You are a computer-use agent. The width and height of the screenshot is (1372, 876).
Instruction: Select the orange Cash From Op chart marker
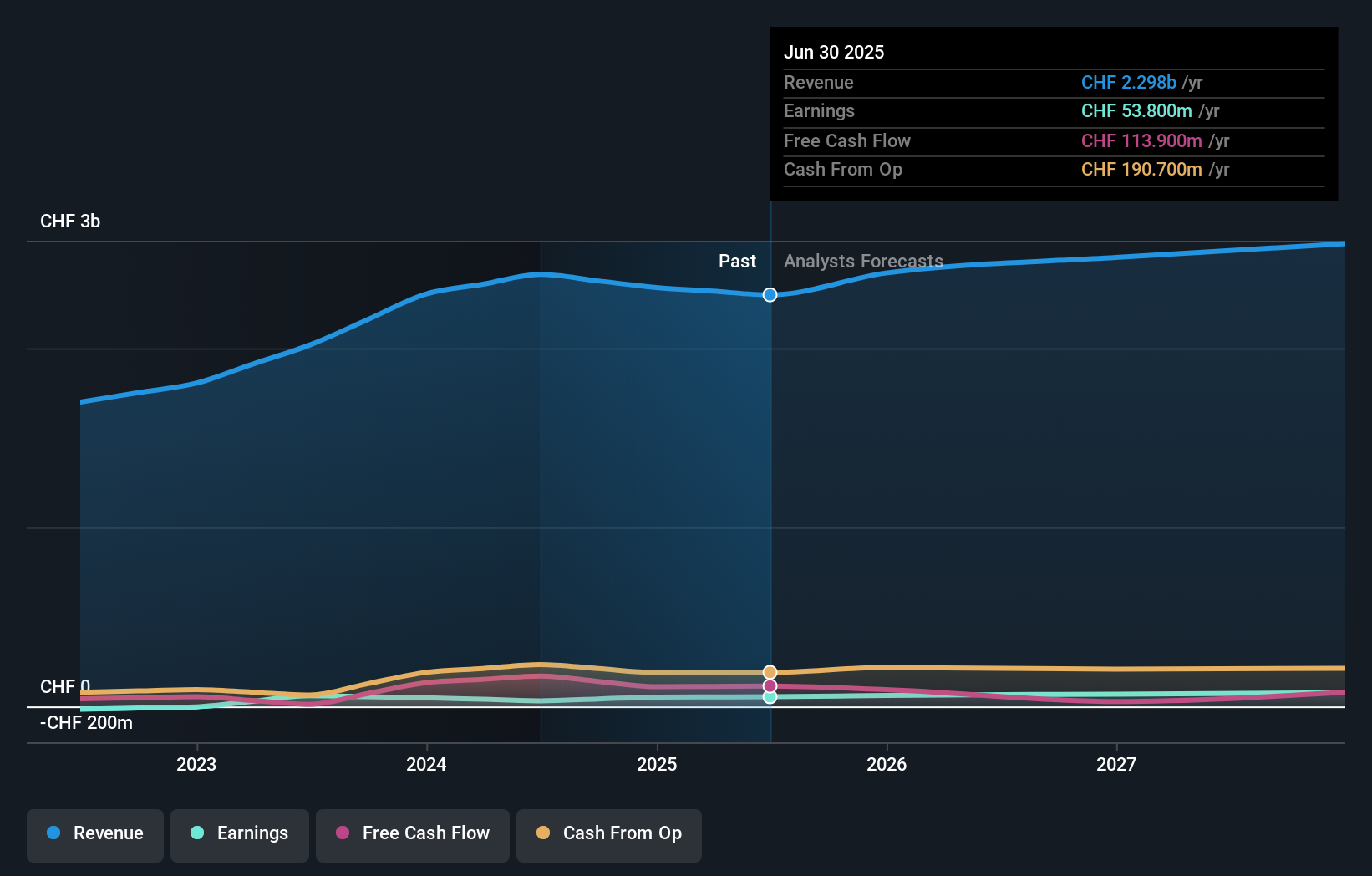[769, 671]
